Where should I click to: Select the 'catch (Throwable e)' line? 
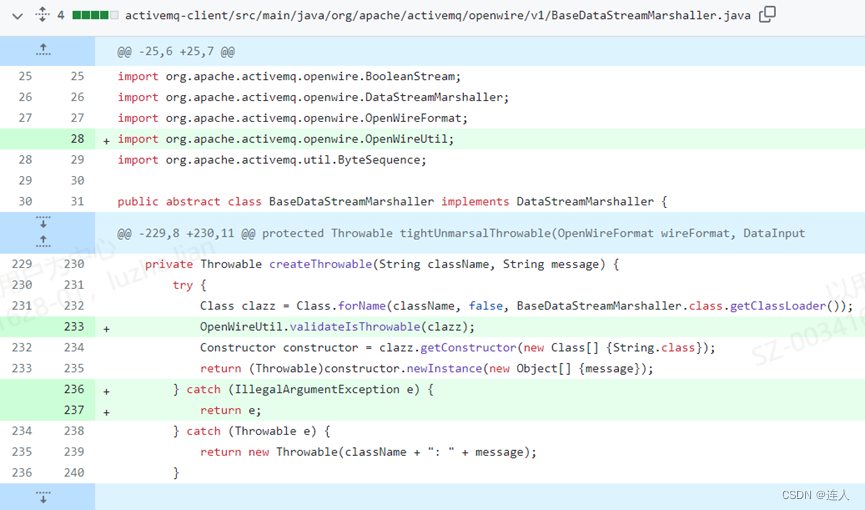pos(251,431)
